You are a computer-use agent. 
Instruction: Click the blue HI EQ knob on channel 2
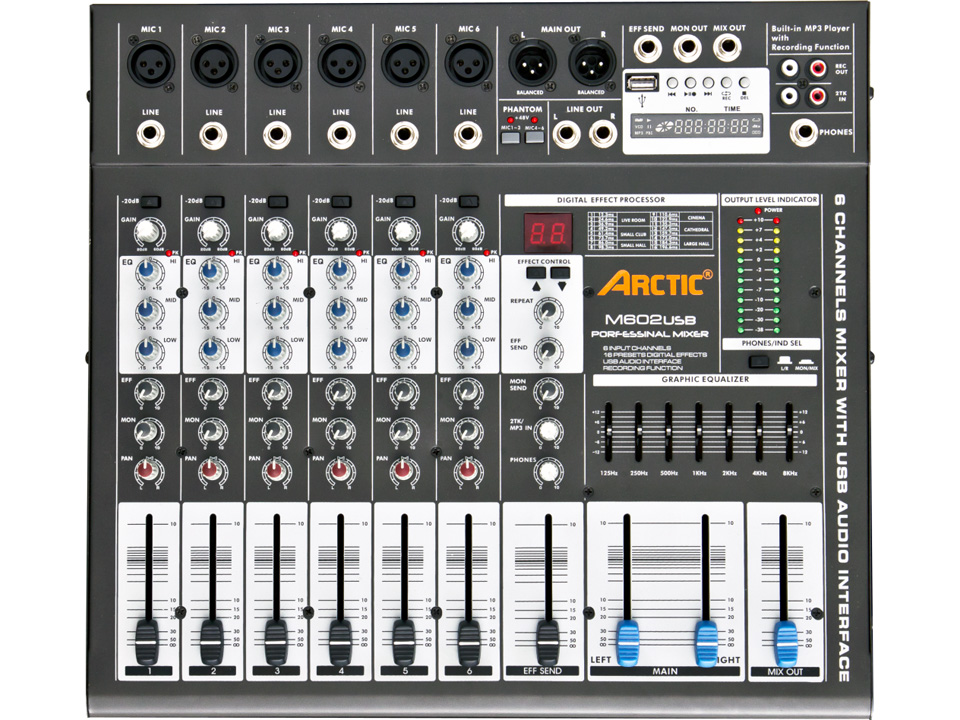210,271
